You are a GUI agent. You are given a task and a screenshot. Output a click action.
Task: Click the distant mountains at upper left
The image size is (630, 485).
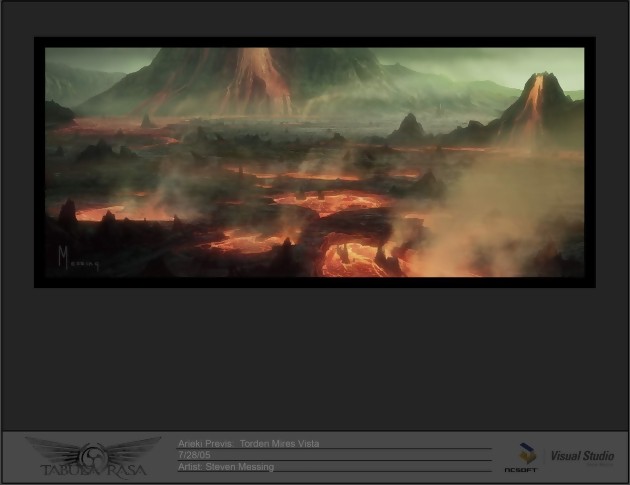coord(80,82)
